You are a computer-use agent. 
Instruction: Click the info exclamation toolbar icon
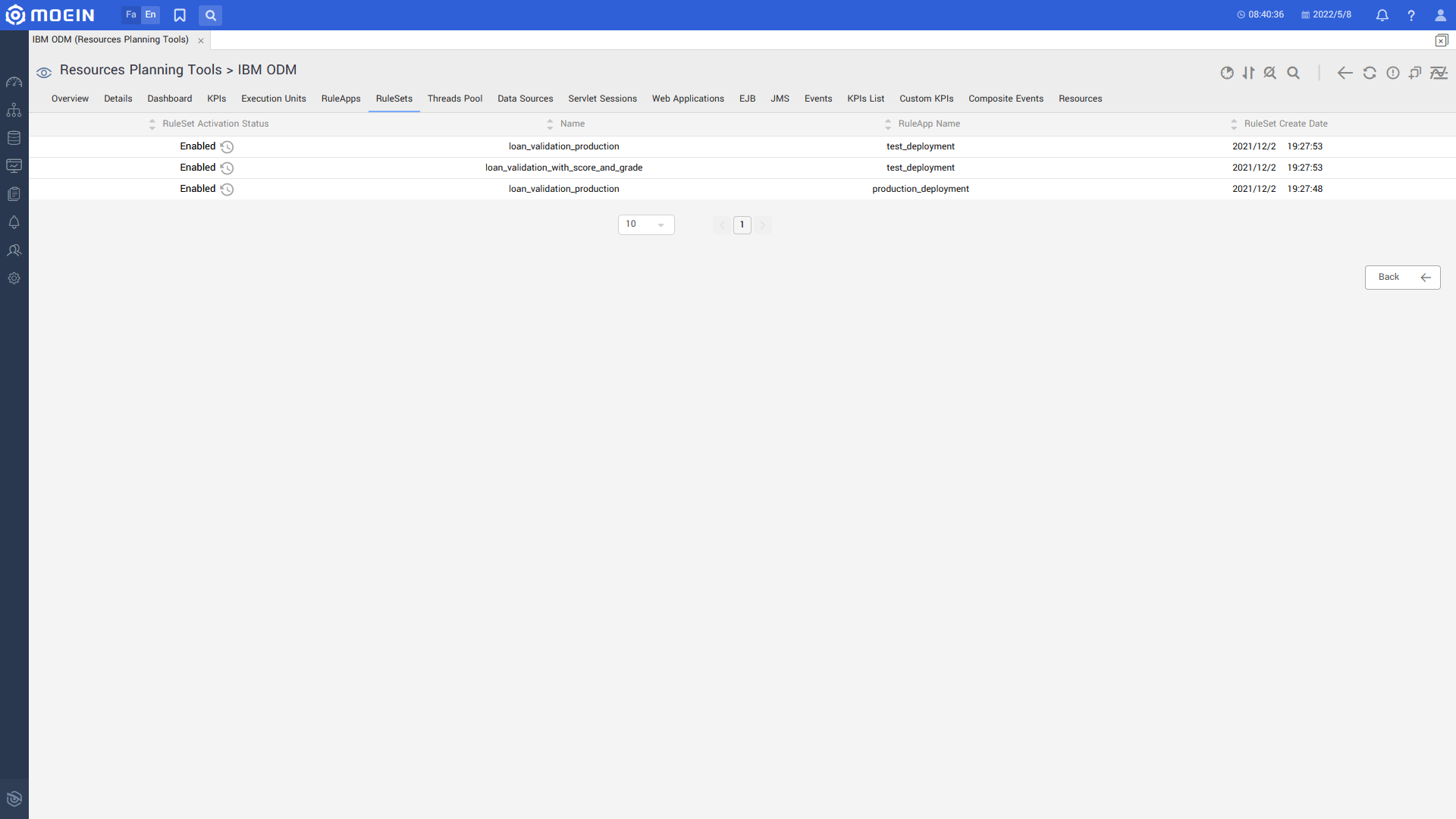[x=1393, y=73]
